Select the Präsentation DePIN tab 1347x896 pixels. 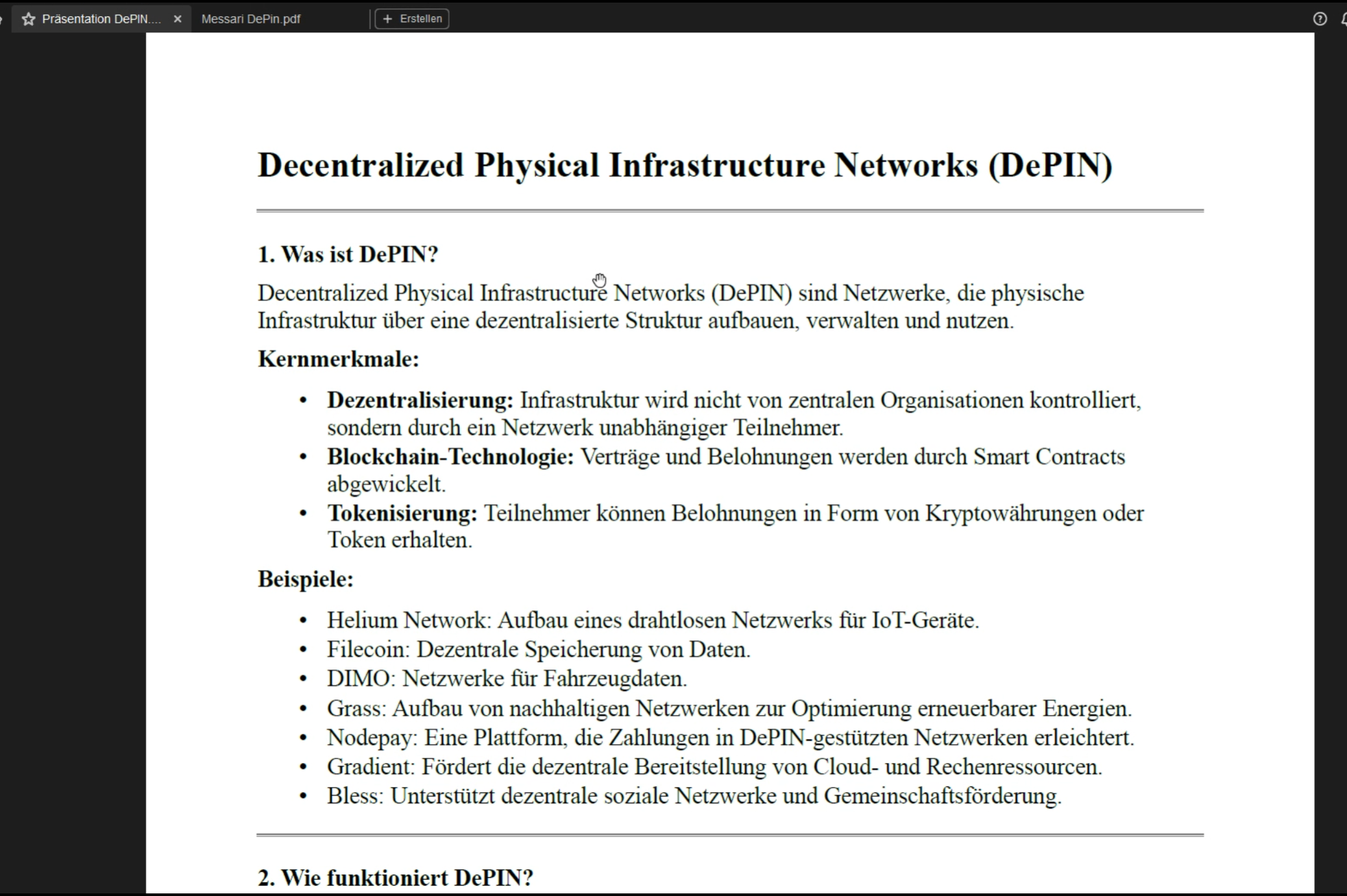[101, 19]
